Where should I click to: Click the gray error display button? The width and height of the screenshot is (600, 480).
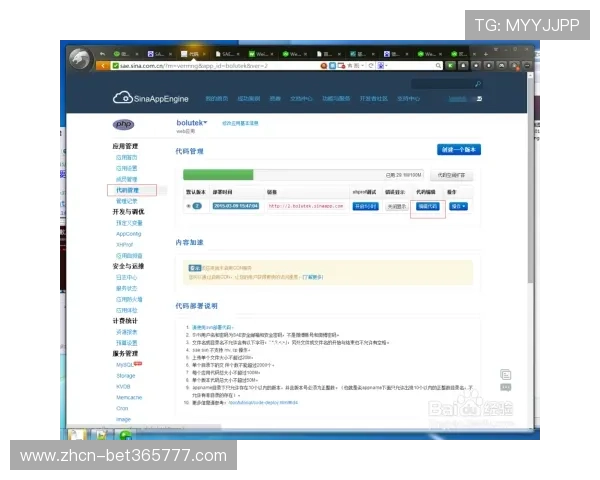396,206
